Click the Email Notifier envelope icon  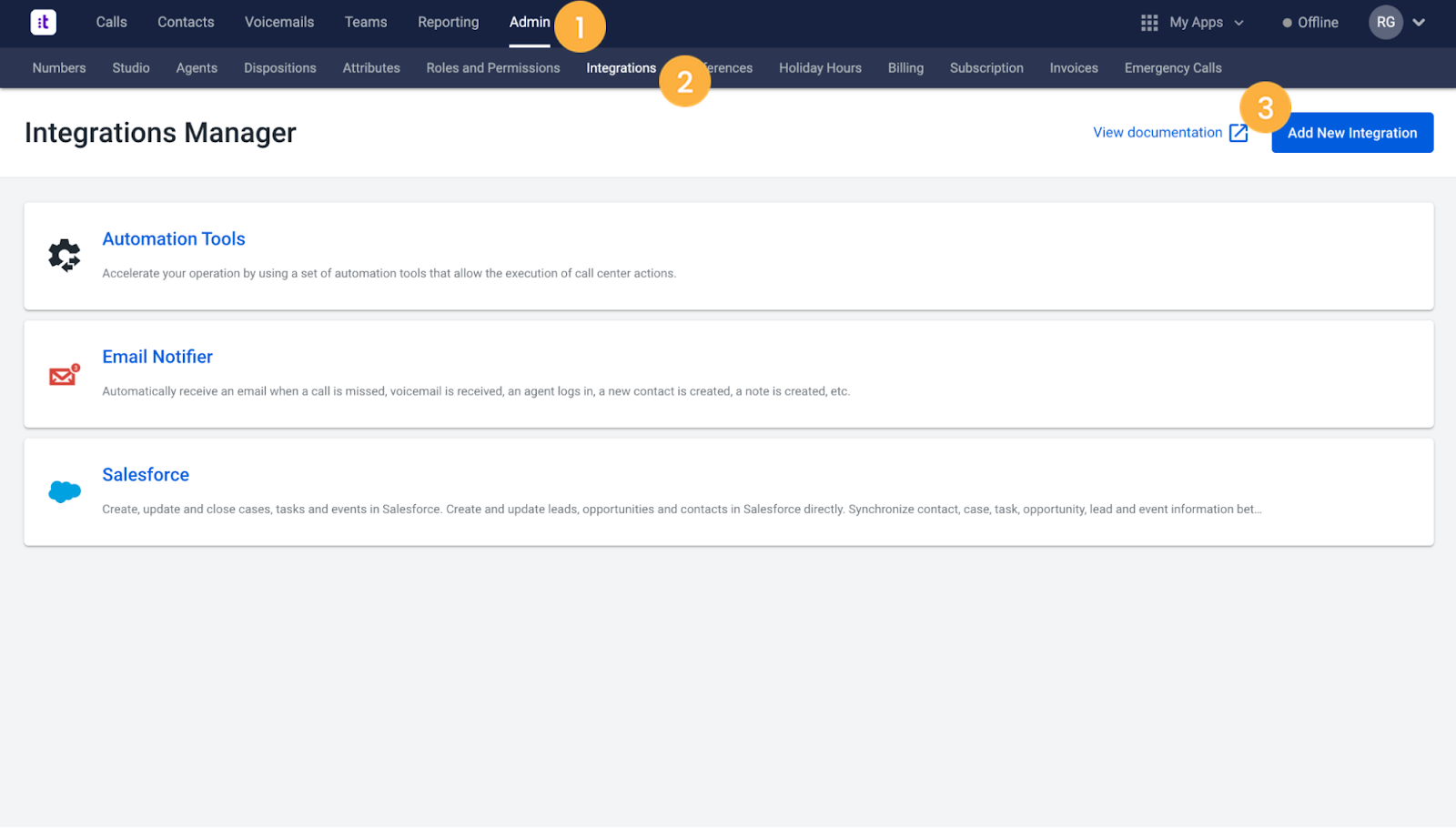[63, 374]
